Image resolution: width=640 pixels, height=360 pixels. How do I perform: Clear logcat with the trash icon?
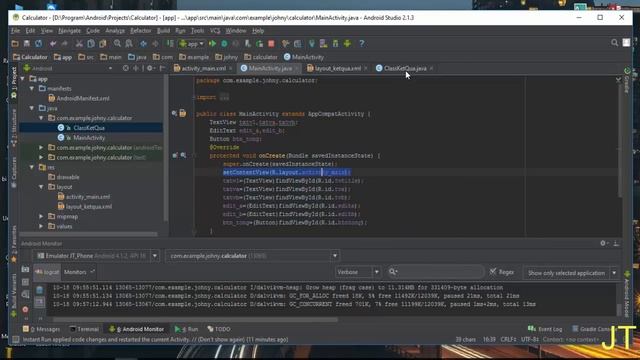click(40, 290)
